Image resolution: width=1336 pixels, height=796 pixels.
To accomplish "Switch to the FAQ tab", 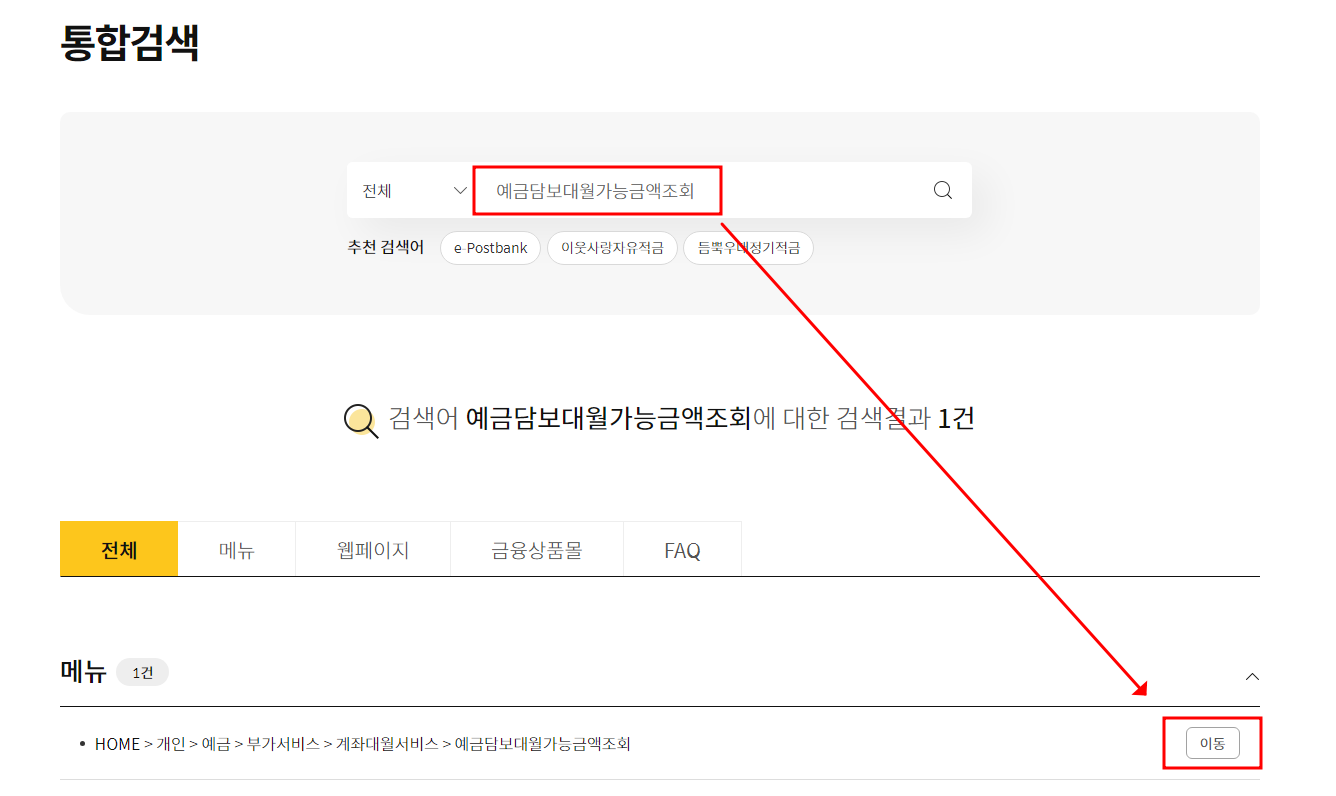I will pyautogui.click(x=682, y=548).
